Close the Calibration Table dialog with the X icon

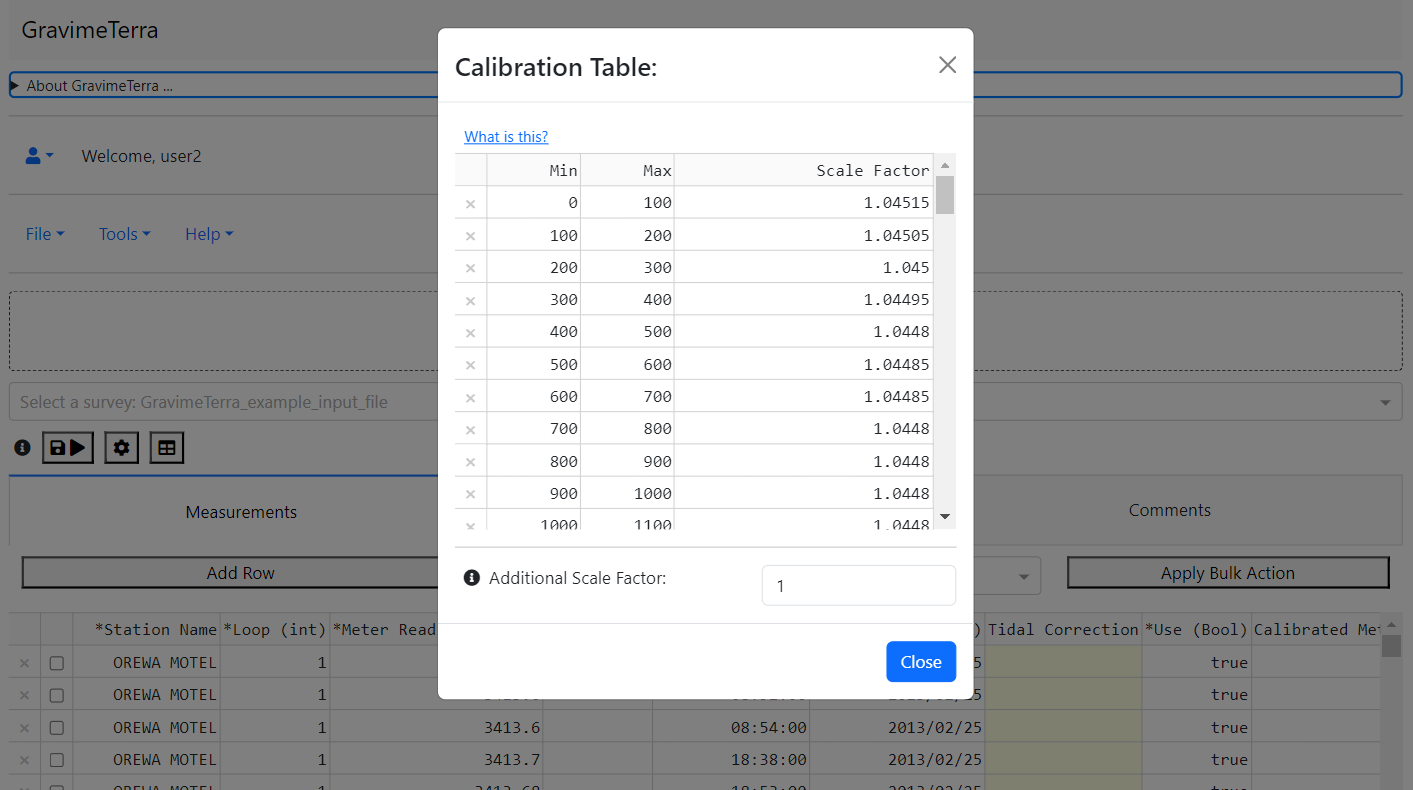pos(947,65)
